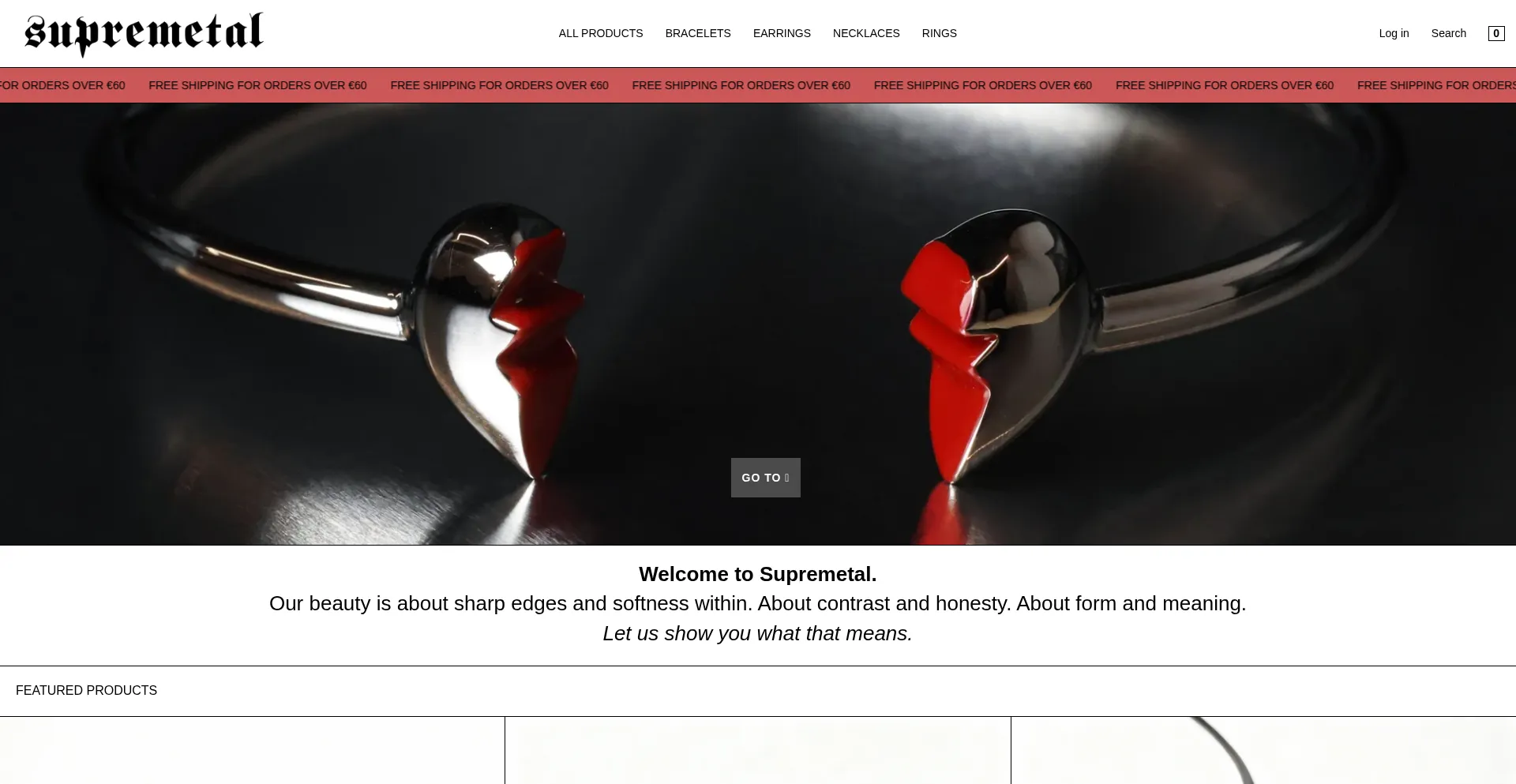Click the GO TO button on hero

point(765,478)
